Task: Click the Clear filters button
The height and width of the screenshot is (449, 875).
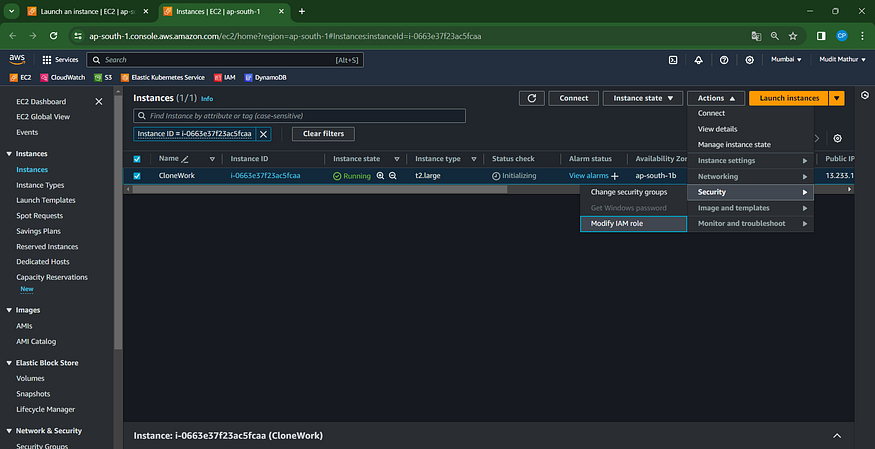Action: tap(323, 134)
